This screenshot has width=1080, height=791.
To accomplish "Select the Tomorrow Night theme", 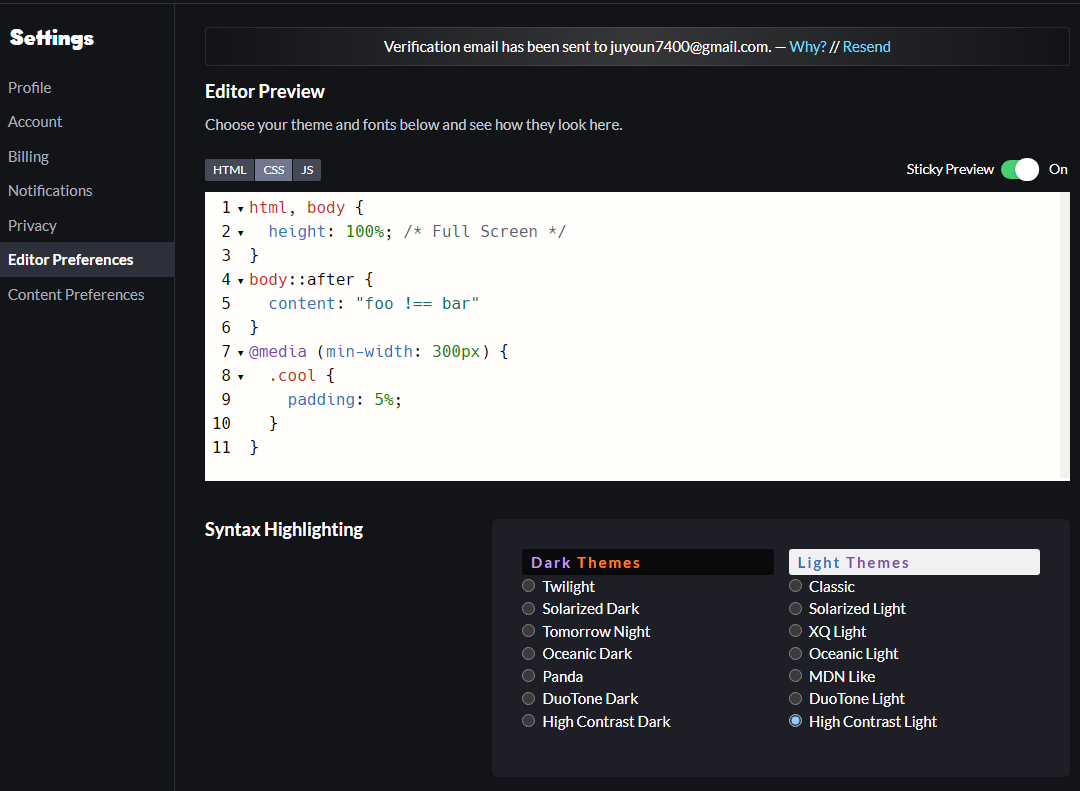I will click(528, 630).
